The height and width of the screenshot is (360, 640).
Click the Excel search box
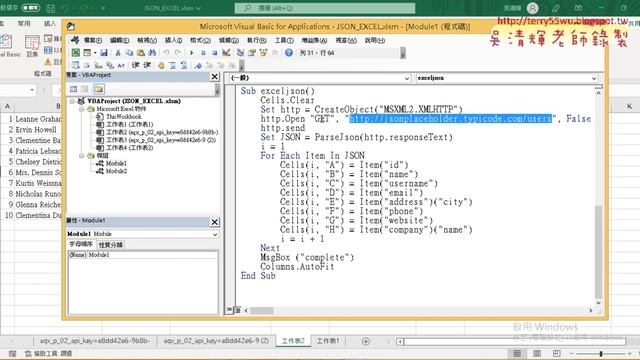325,8
